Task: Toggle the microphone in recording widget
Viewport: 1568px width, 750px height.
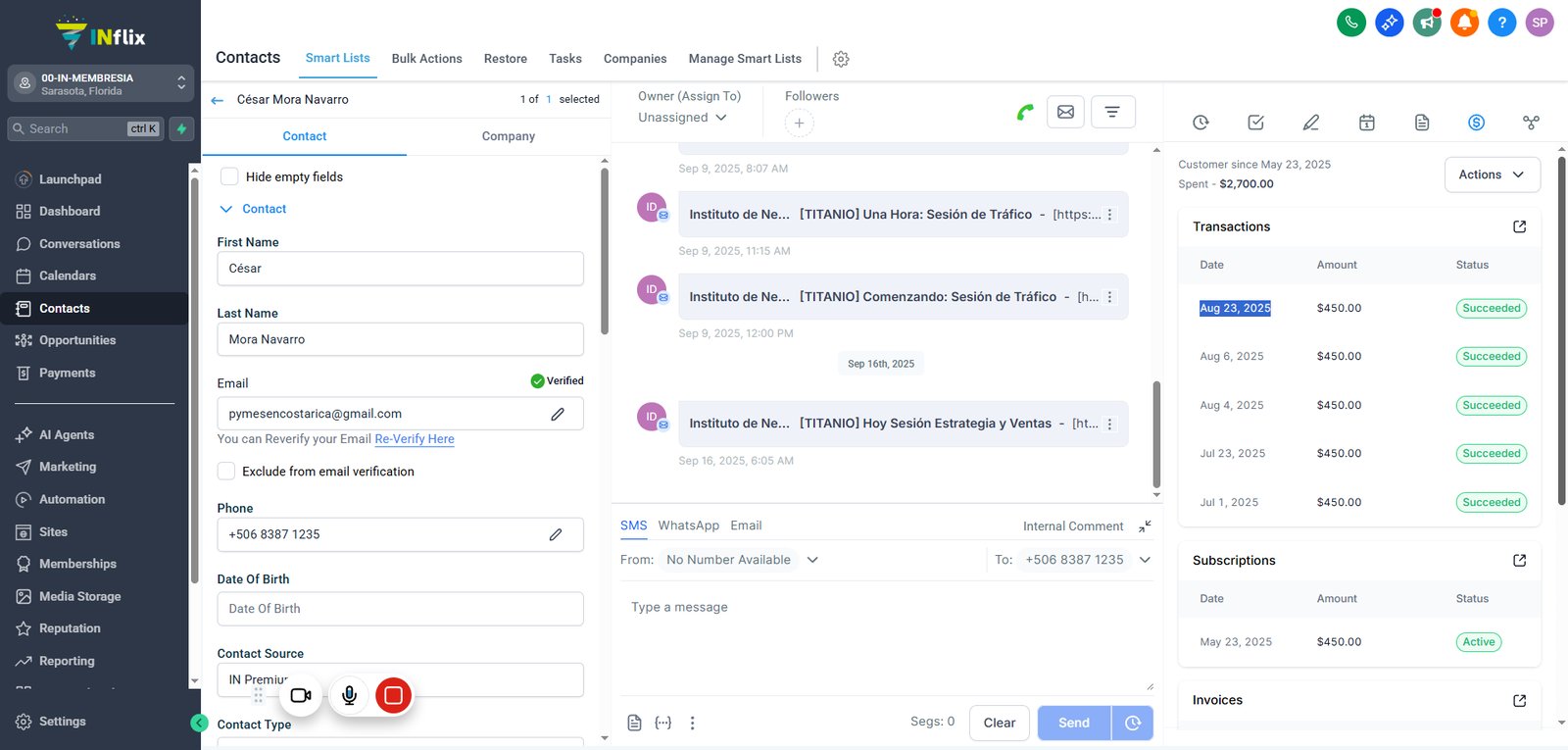Action: pyautogui.click(x=349, y=695)
